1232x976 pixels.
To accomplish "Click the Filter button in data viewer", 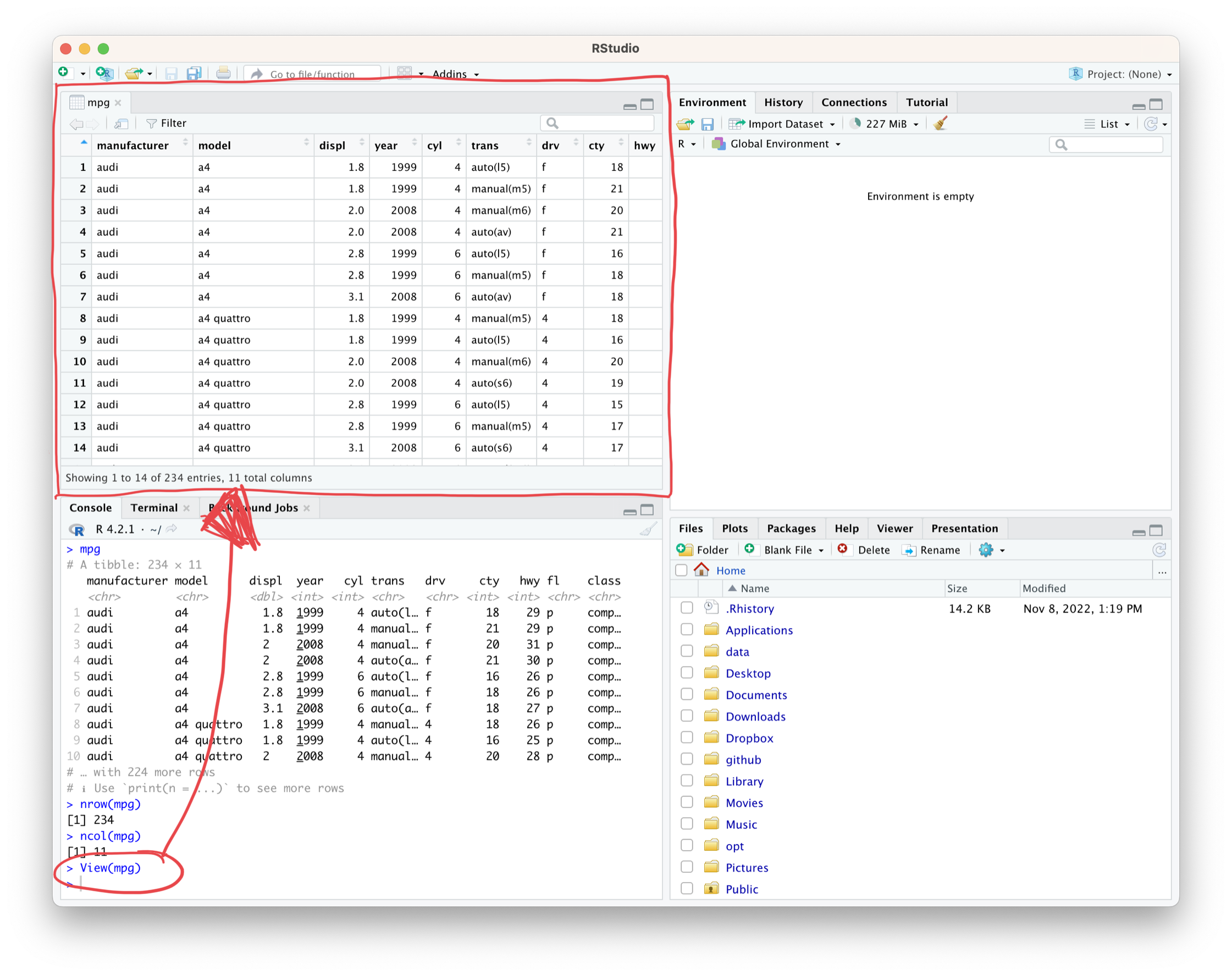I will click(166, 123).
